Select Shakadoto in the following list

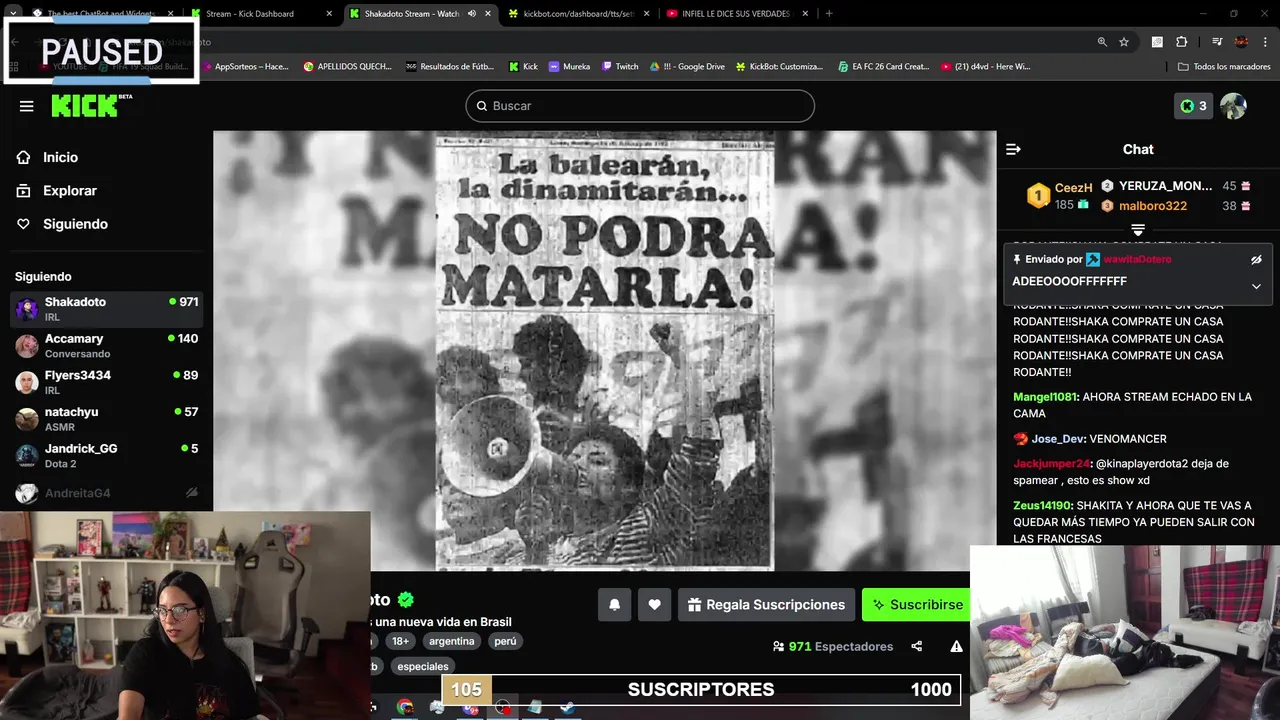point(106,309)
